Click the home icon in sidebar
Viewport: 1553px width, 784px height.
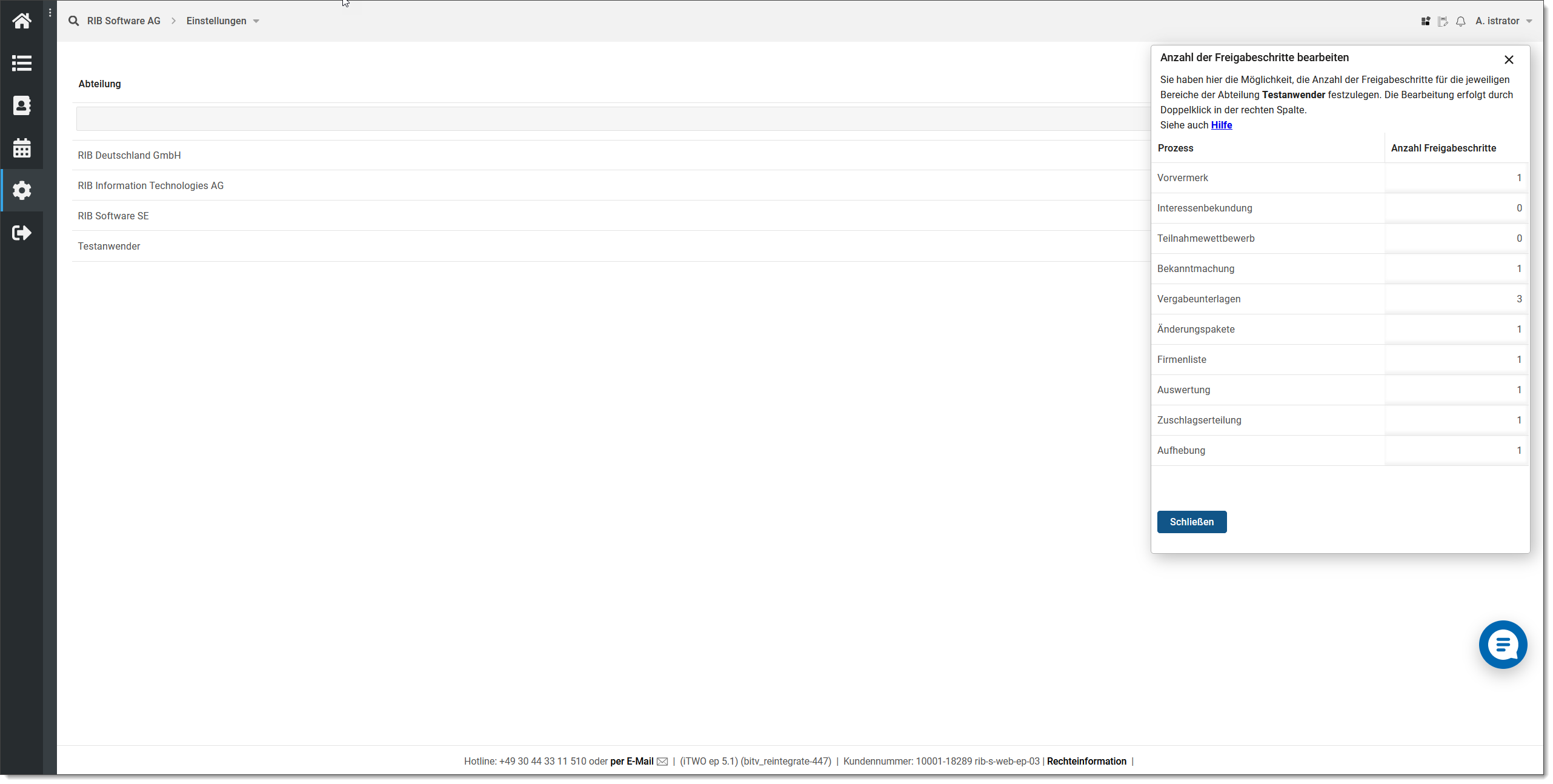22,21
